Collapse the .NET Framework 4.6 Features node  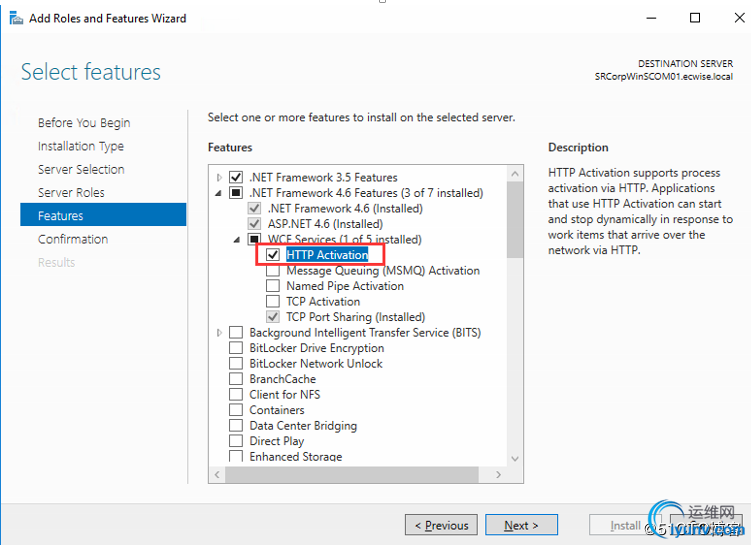219,193
